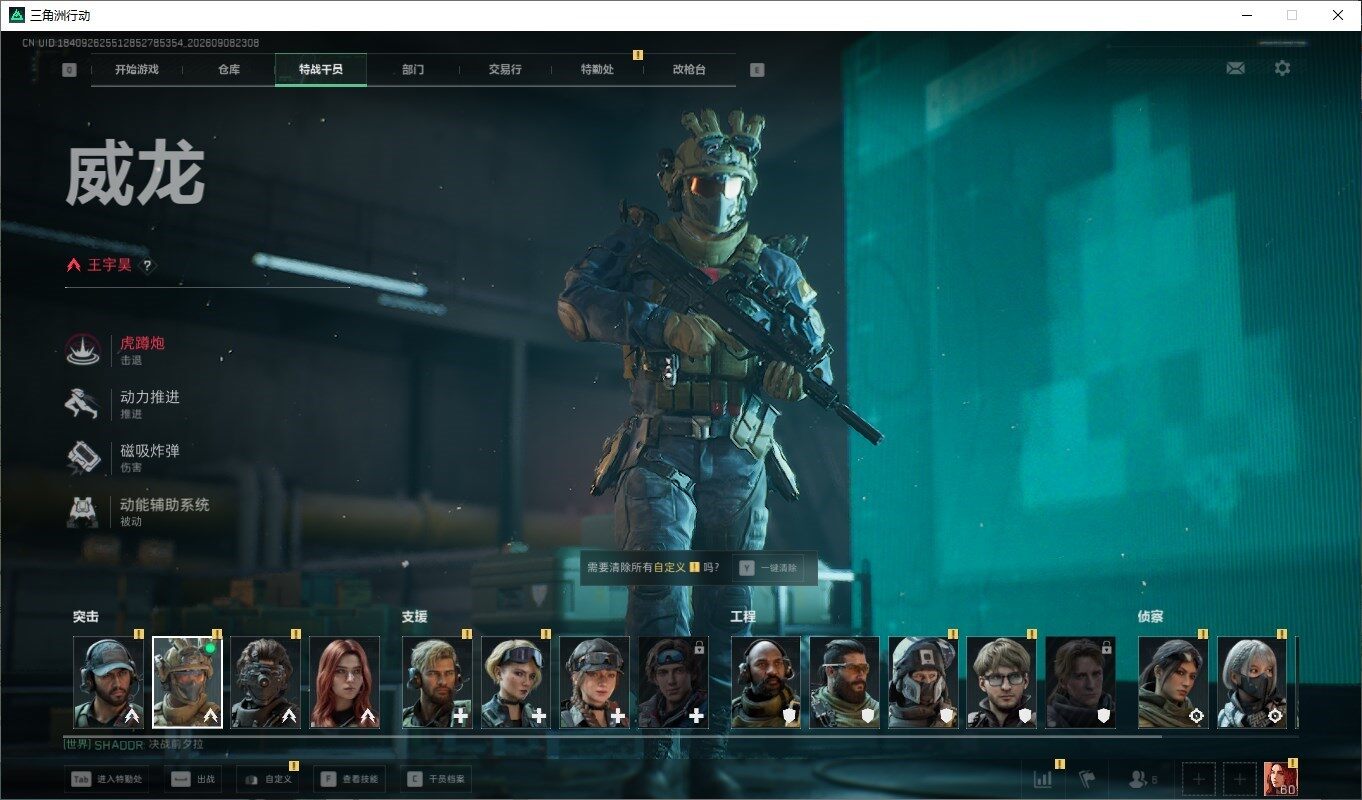Click the operator name 王宇昊
The height and width of the screenshot is (800, 1362).
[110, 266]
